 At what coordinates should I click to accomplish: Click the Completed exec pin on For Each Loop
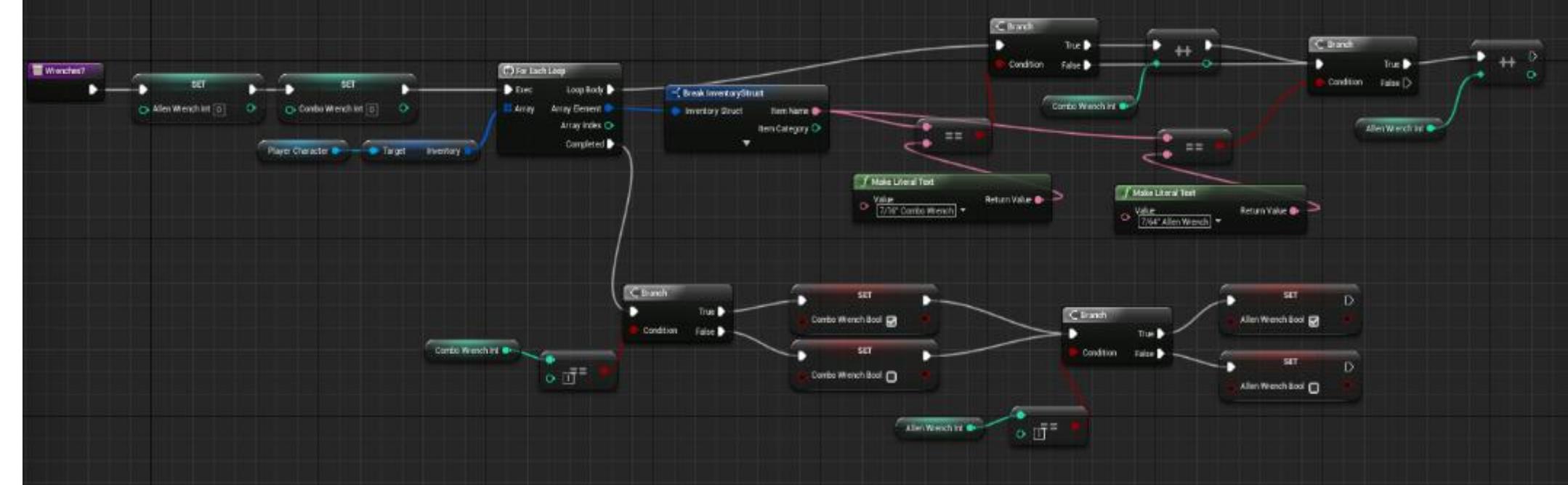(x=610, y=144)
